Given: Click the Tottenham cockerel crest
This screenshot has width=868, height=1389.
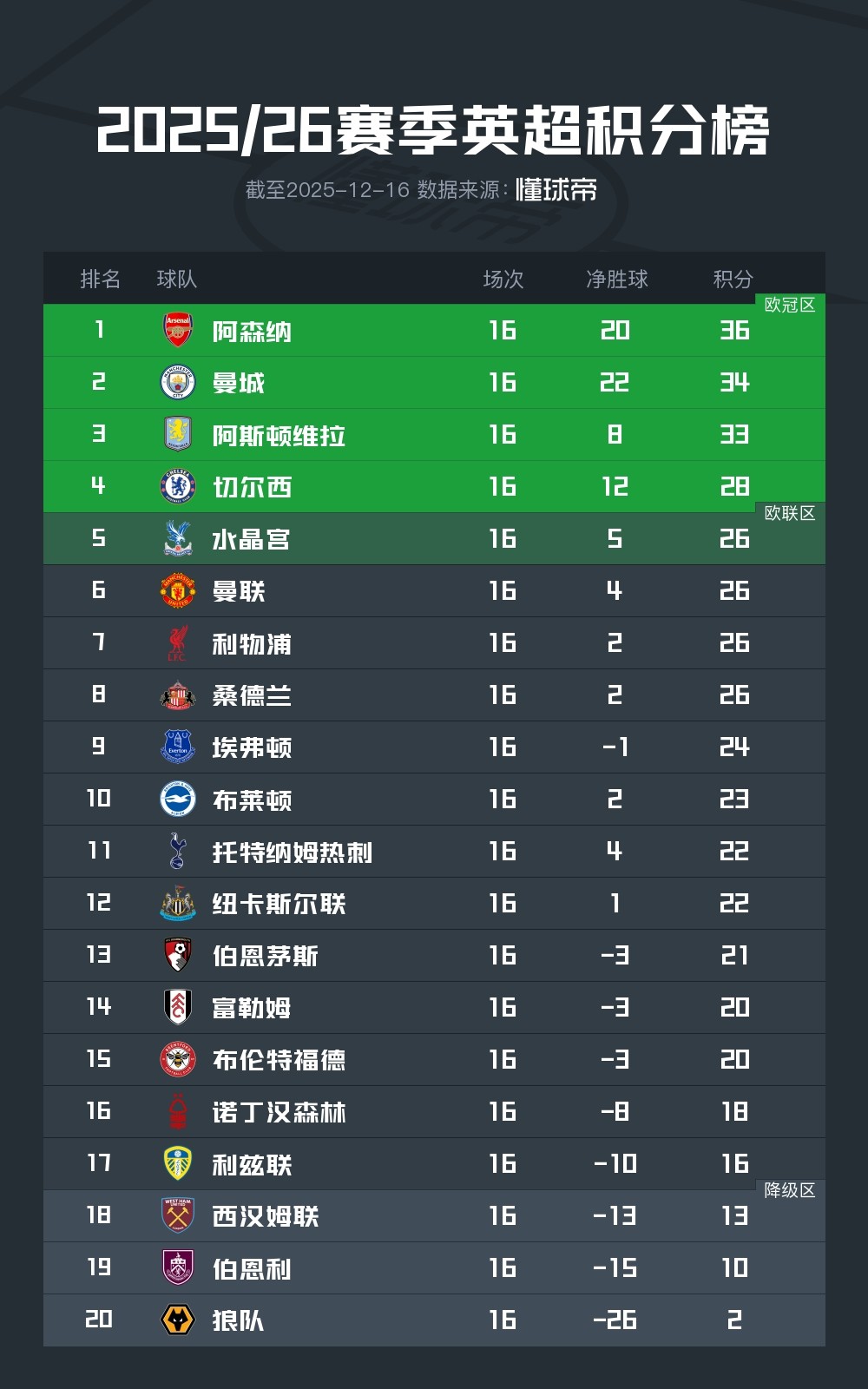Looking at the screenshot, I should click(178, 851).
